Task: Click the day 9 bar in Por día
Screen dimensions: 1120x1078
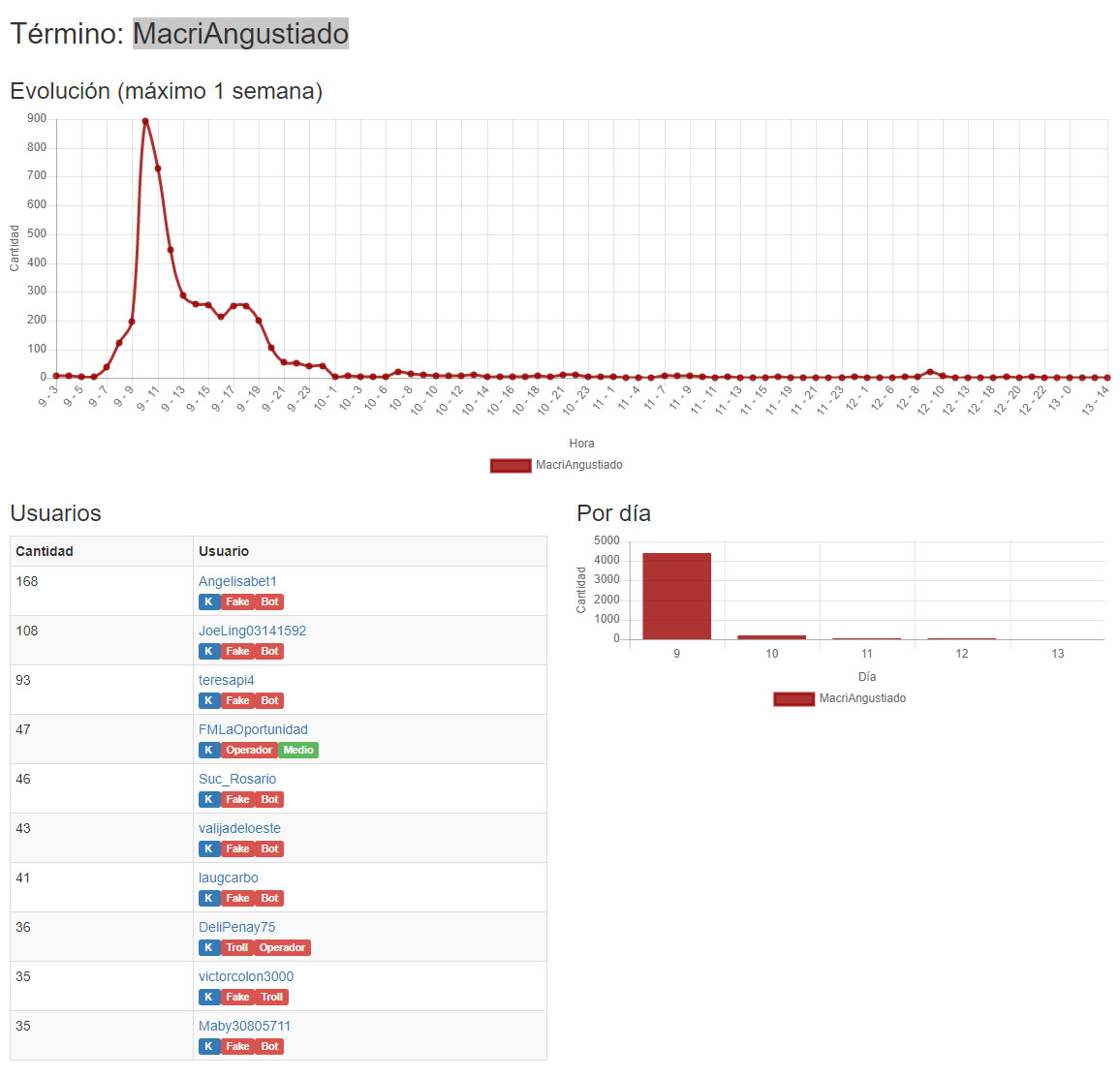Action: point(676,596)
